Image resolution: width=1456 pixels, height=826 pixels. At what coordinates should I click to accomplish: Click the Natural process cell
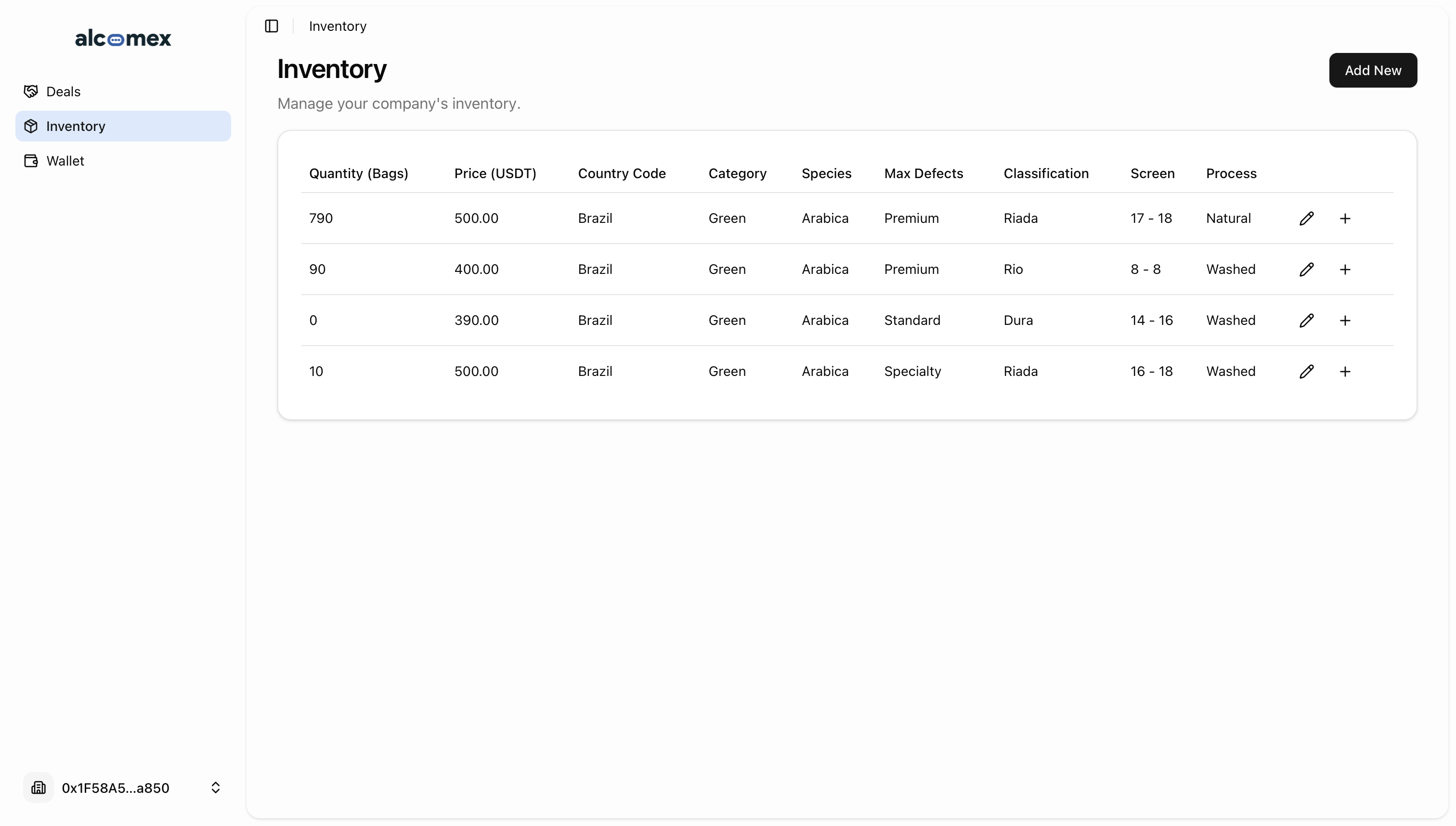(x=1228, y=219)
